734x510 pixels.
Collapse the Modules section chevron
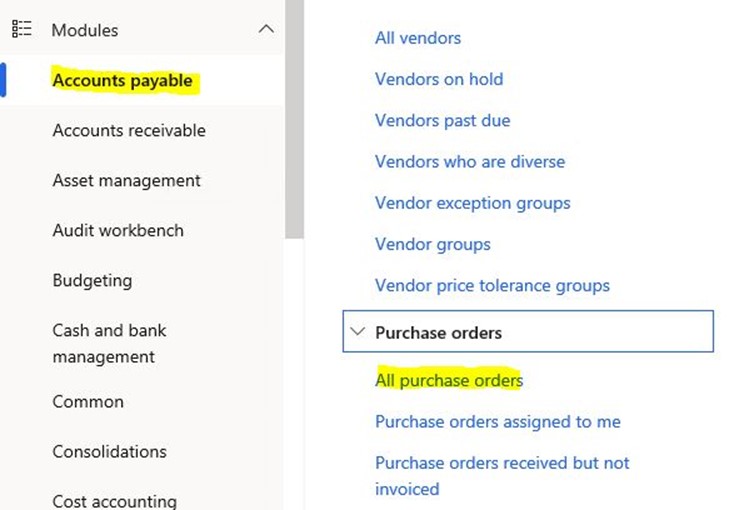(266, 30)
